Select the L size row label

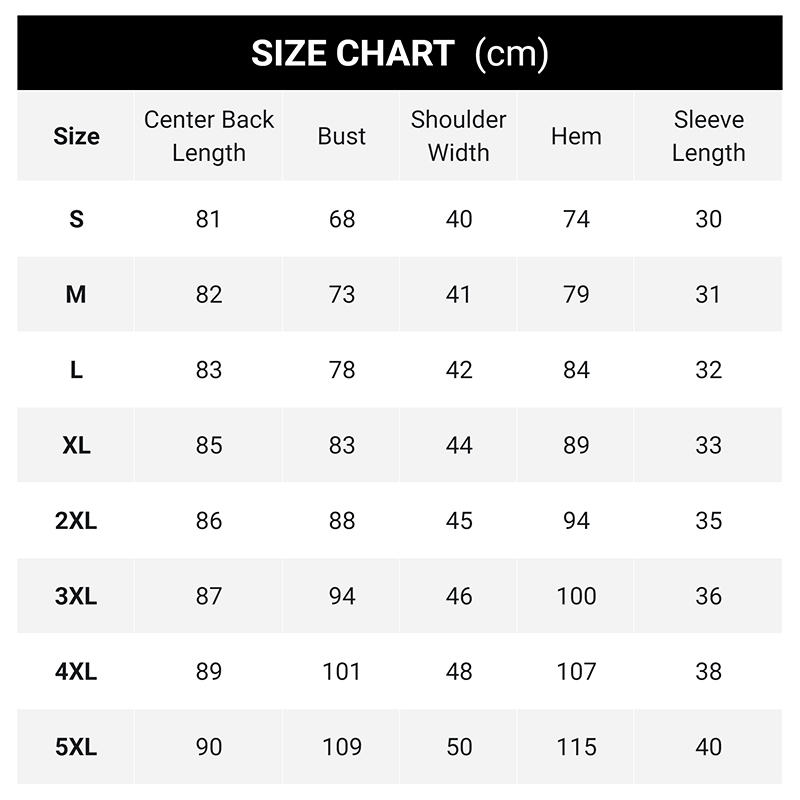76,370
